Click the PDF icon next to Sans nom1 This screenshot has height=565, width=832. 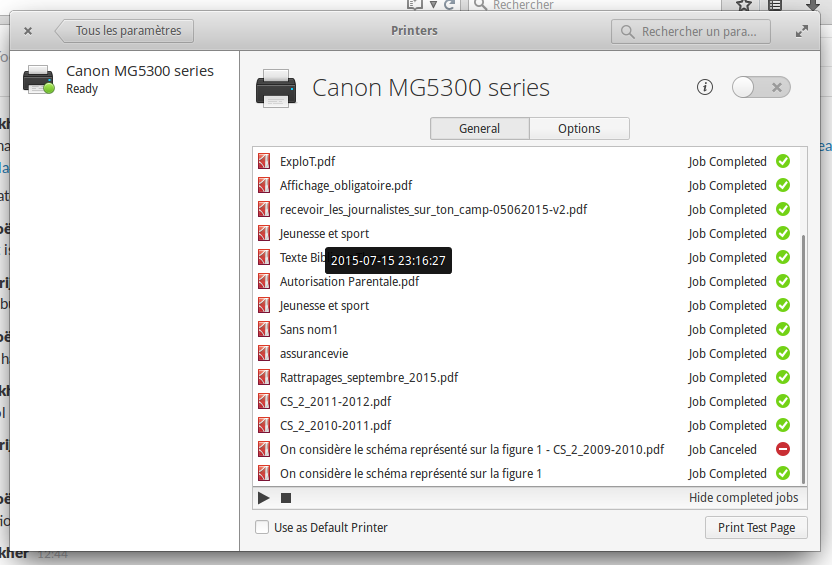tap(264, 329)
